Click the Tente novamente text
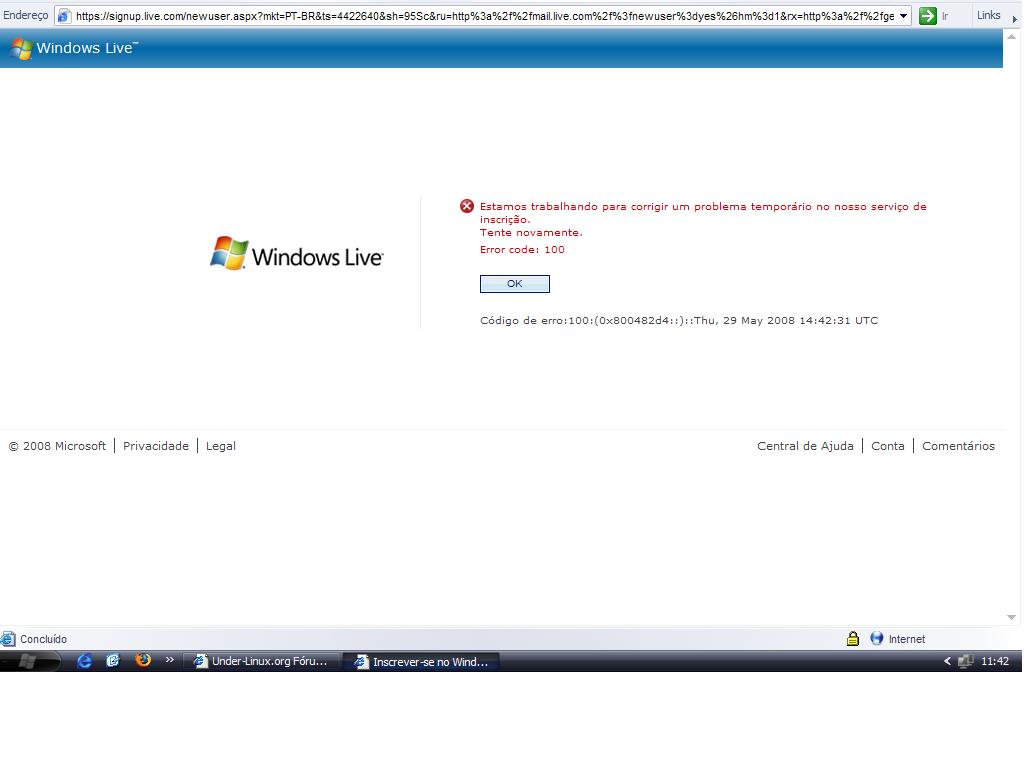Image resolution: width=1024 pixels, height=768 pixels. point(531,232)
